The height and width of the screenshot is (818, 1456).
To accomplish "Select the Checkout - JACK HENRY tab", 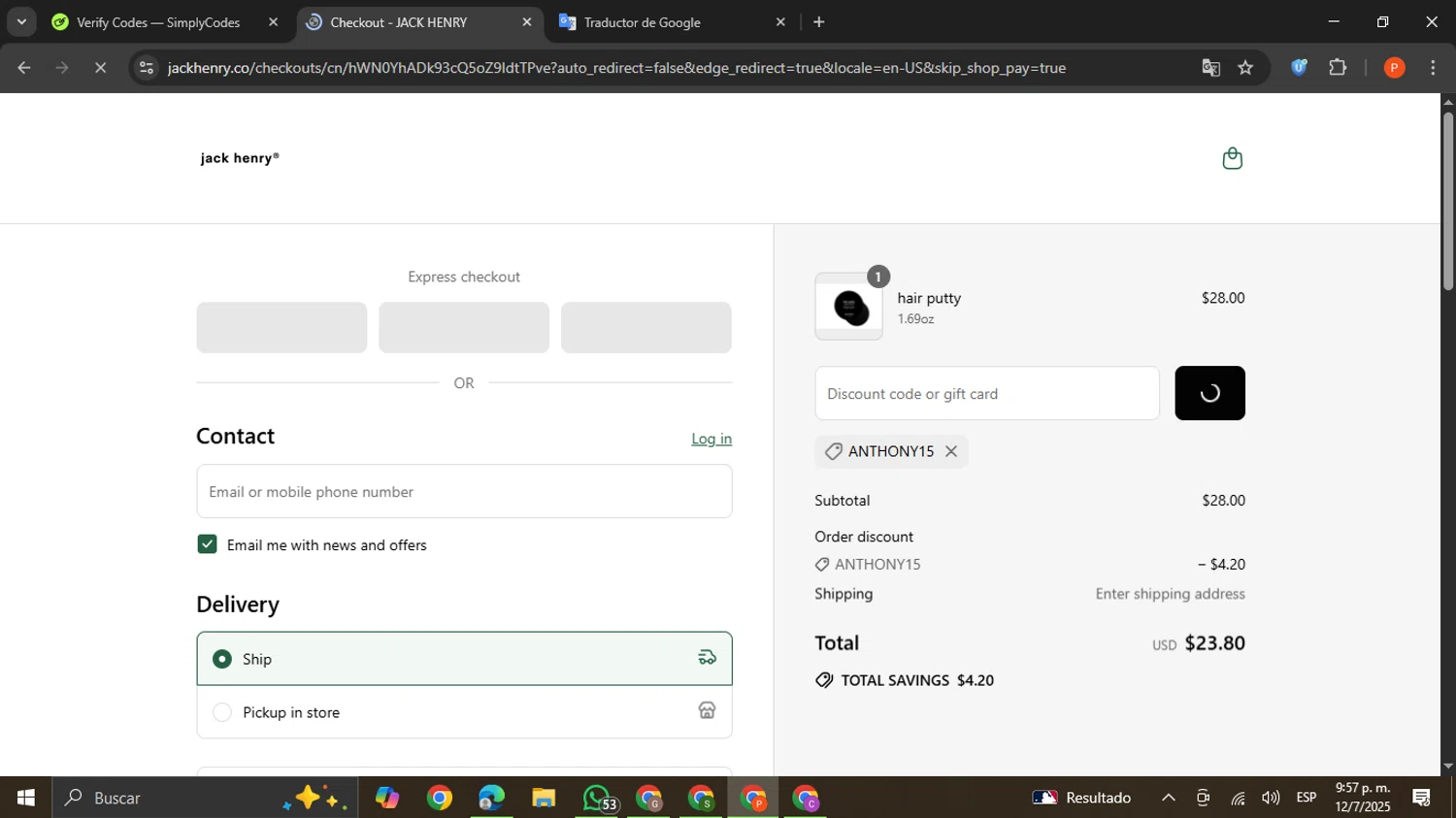I will click(x=398, y=22).
